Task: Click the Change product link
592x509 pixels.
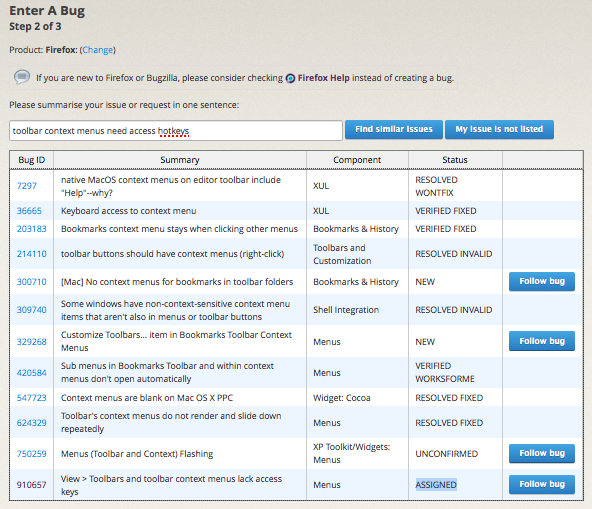Action: click(98, 50)
